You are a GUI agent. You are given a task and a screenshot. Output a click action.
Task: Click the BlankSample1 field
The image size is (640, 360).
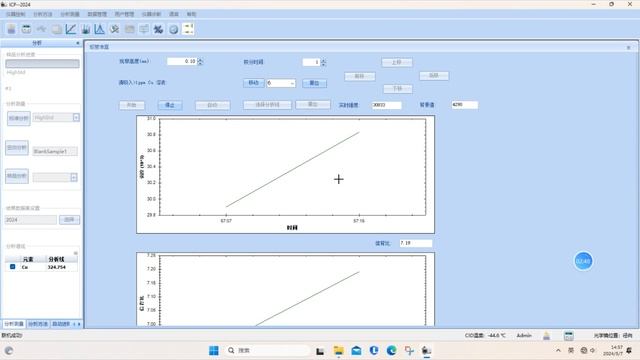[x=55, y=151]
